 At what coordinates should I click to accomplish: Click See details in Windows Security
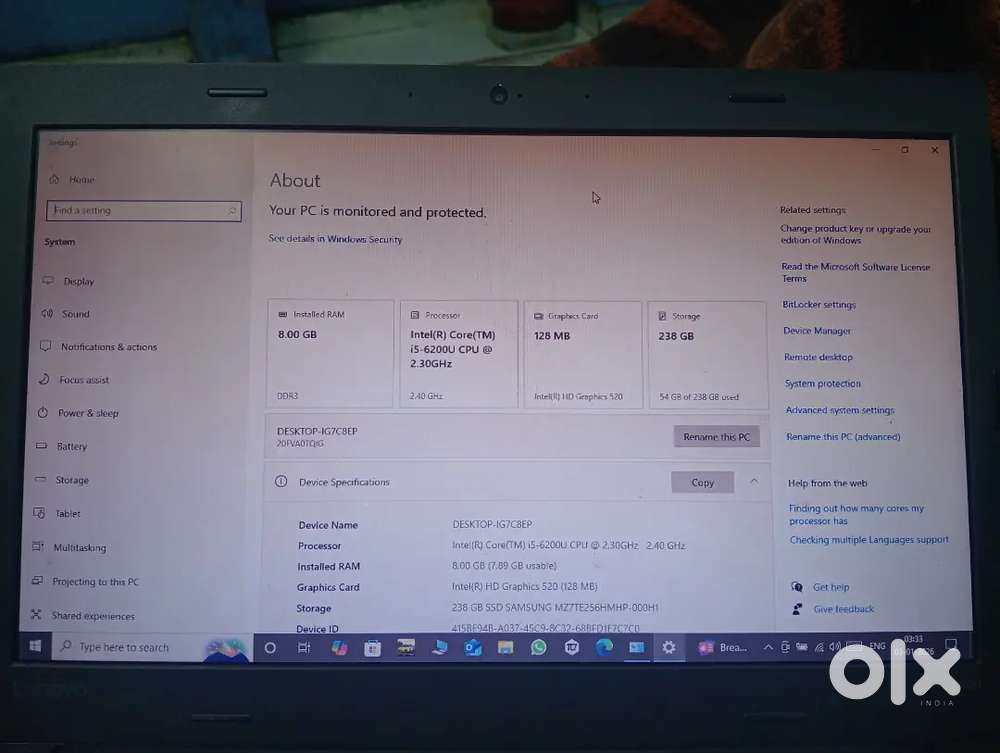pos(335,239)
